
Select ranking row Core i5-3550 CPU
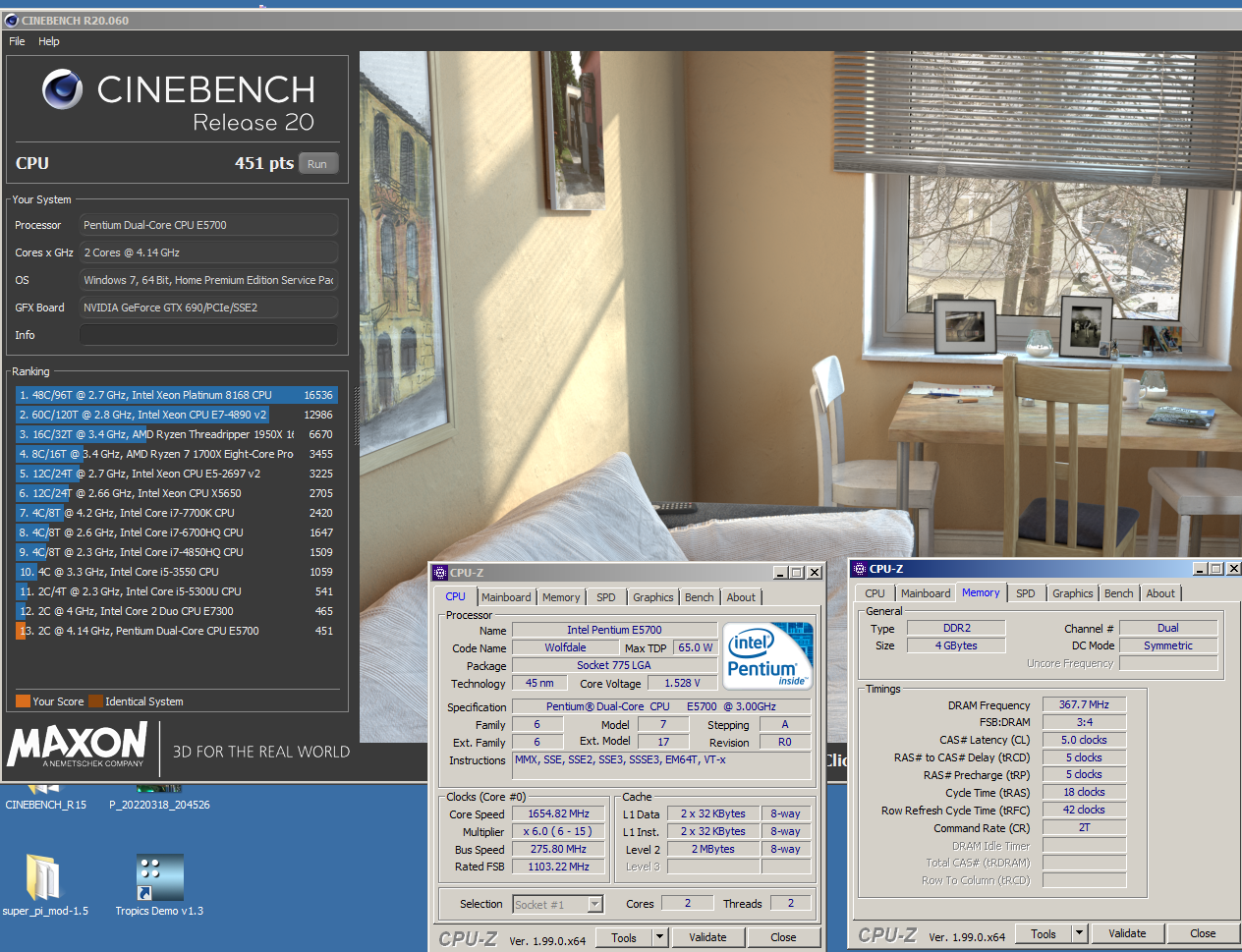pos(176,572)
